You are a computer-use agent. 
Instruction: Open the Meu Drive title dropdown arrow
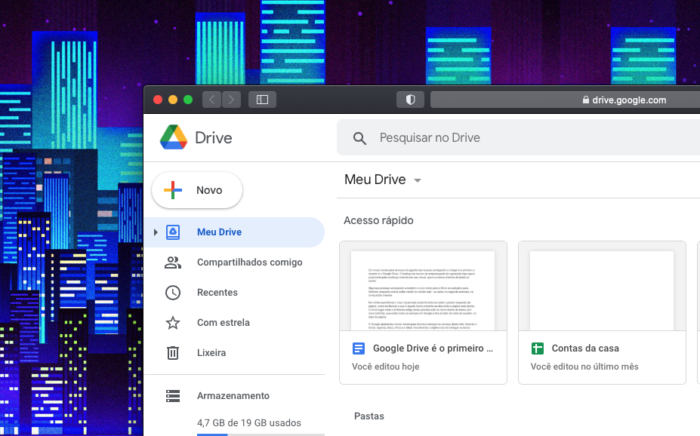[x=417, y=180]
